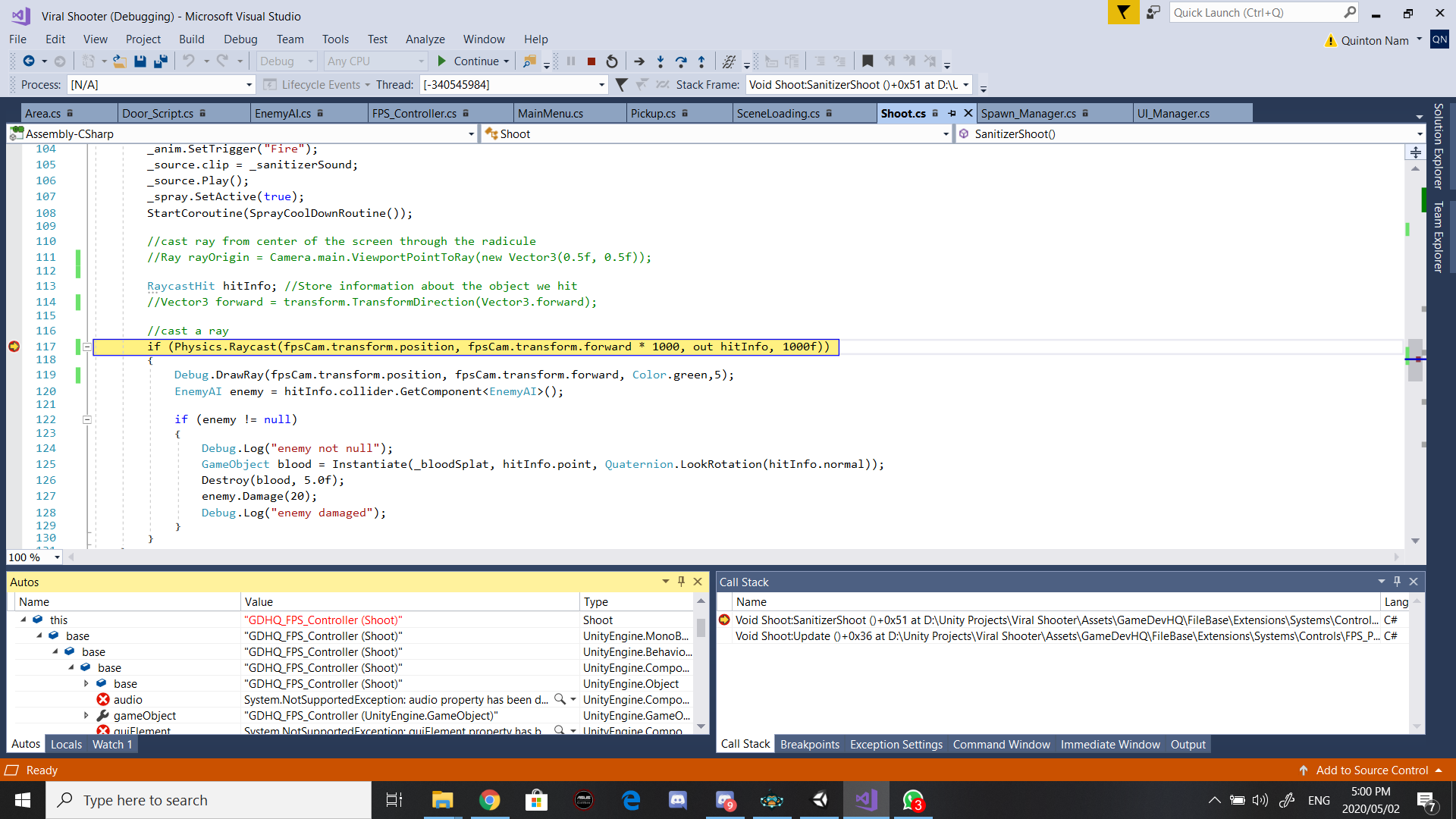This screenshot has width=1456, height=819.
Task: Click the Save All icon
Action: 161,61
